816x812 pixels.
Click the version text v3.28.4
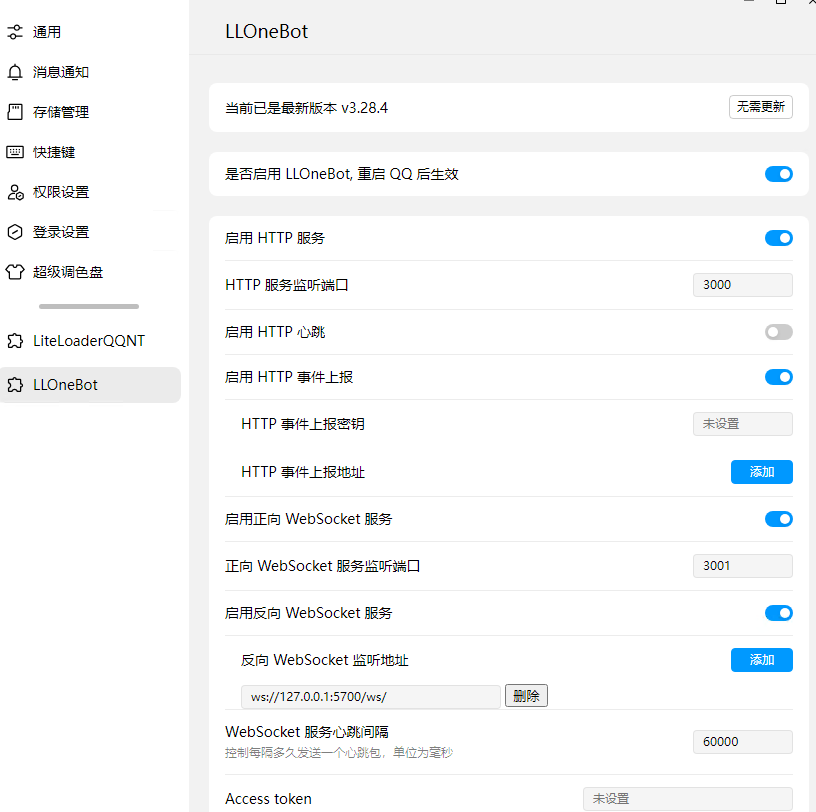point(364,108)
